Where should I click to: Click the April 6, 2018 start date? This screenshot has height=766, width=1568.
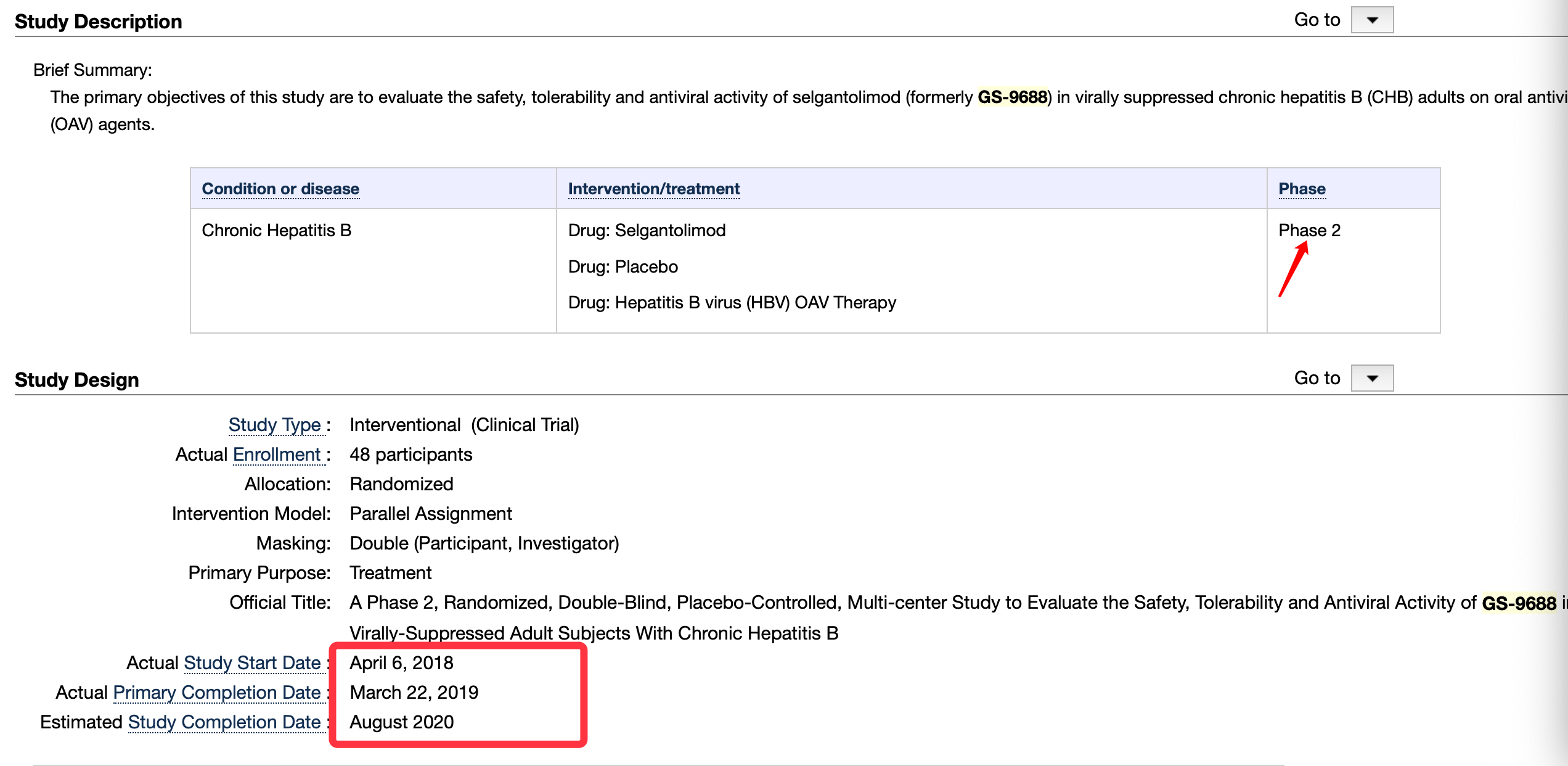[402, 663]
